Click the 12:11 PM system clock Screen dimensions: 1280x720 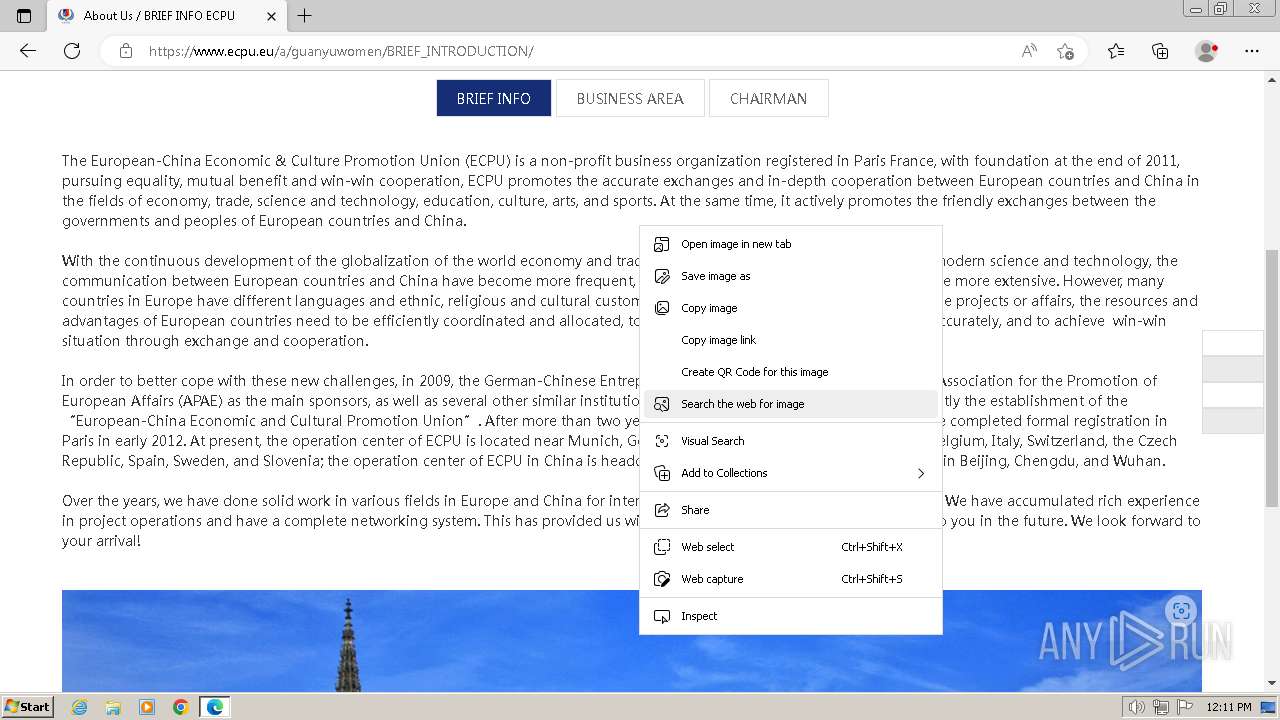pos(1229,707)
